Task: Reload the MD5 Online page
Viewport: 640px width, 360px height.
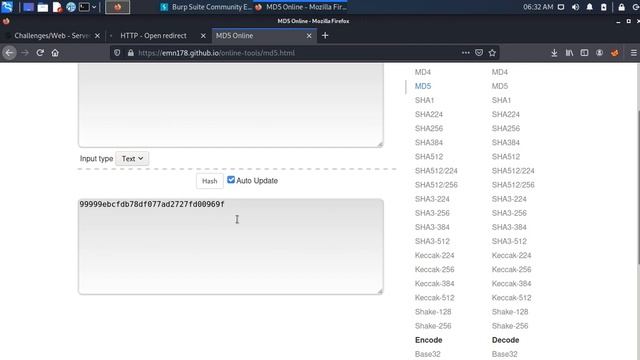Action: click(40, 53)
